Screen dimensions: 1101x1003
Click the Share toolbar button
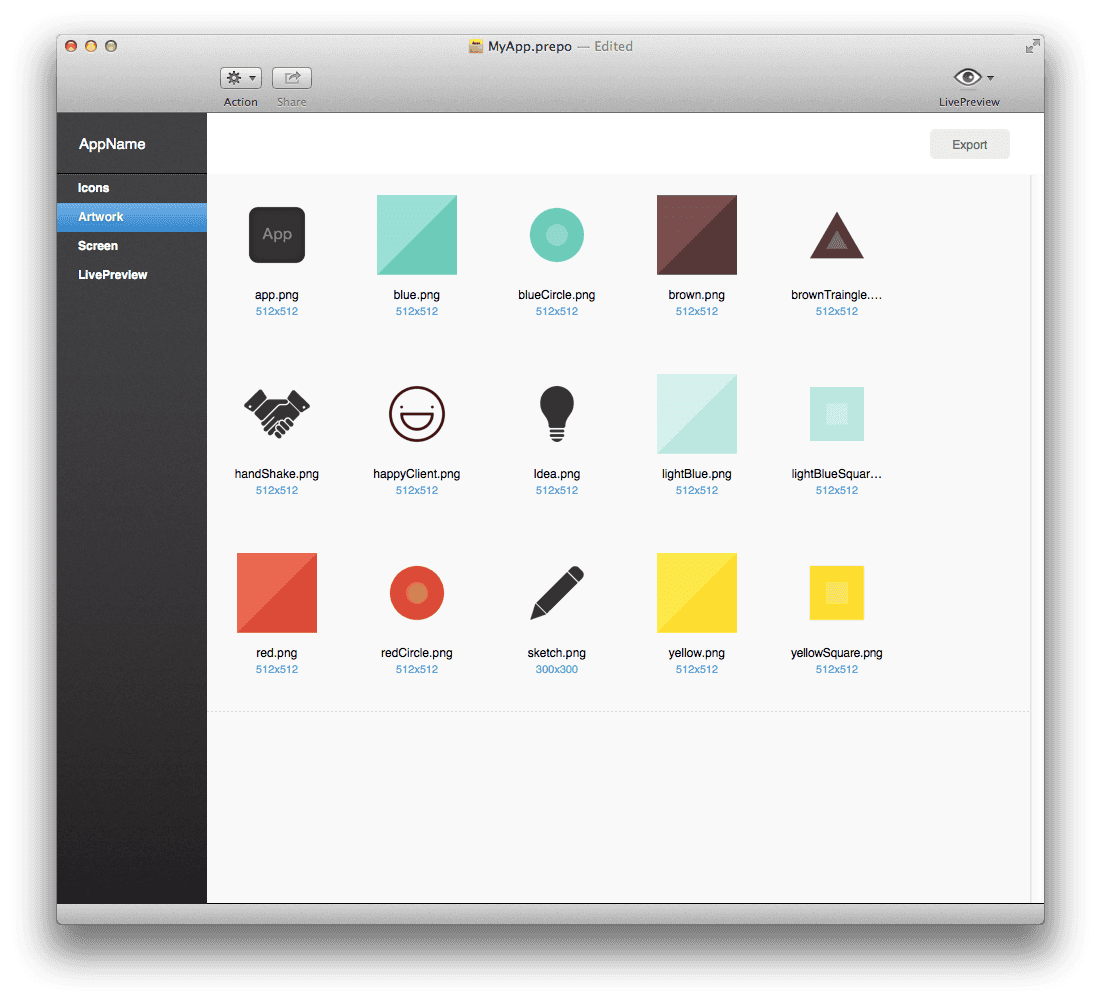tap(291, 78)
